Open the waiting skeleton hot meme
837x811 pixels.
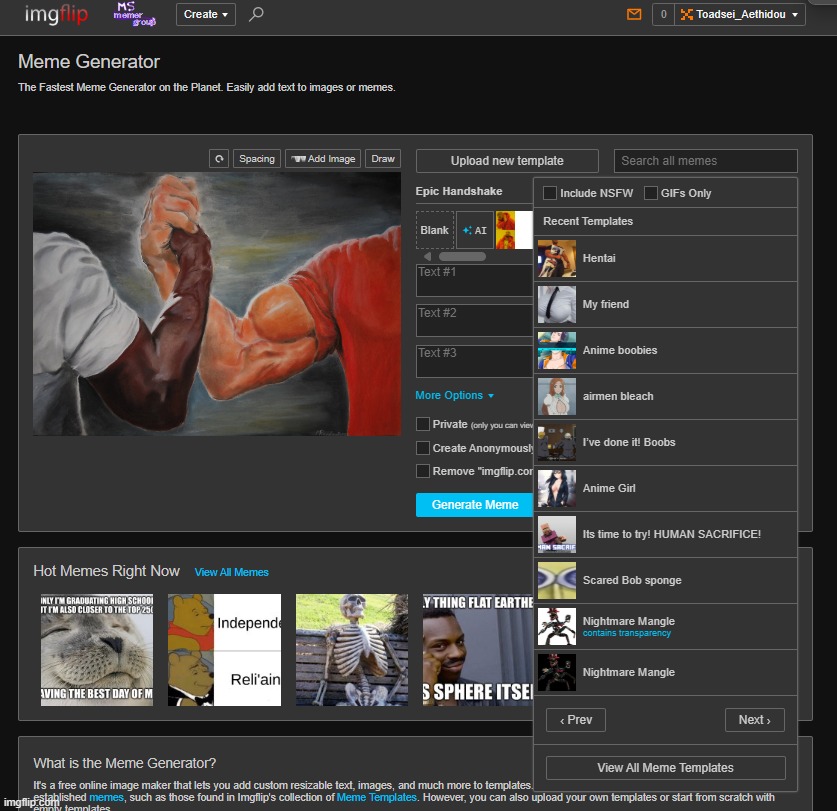(x=352, y=650)
